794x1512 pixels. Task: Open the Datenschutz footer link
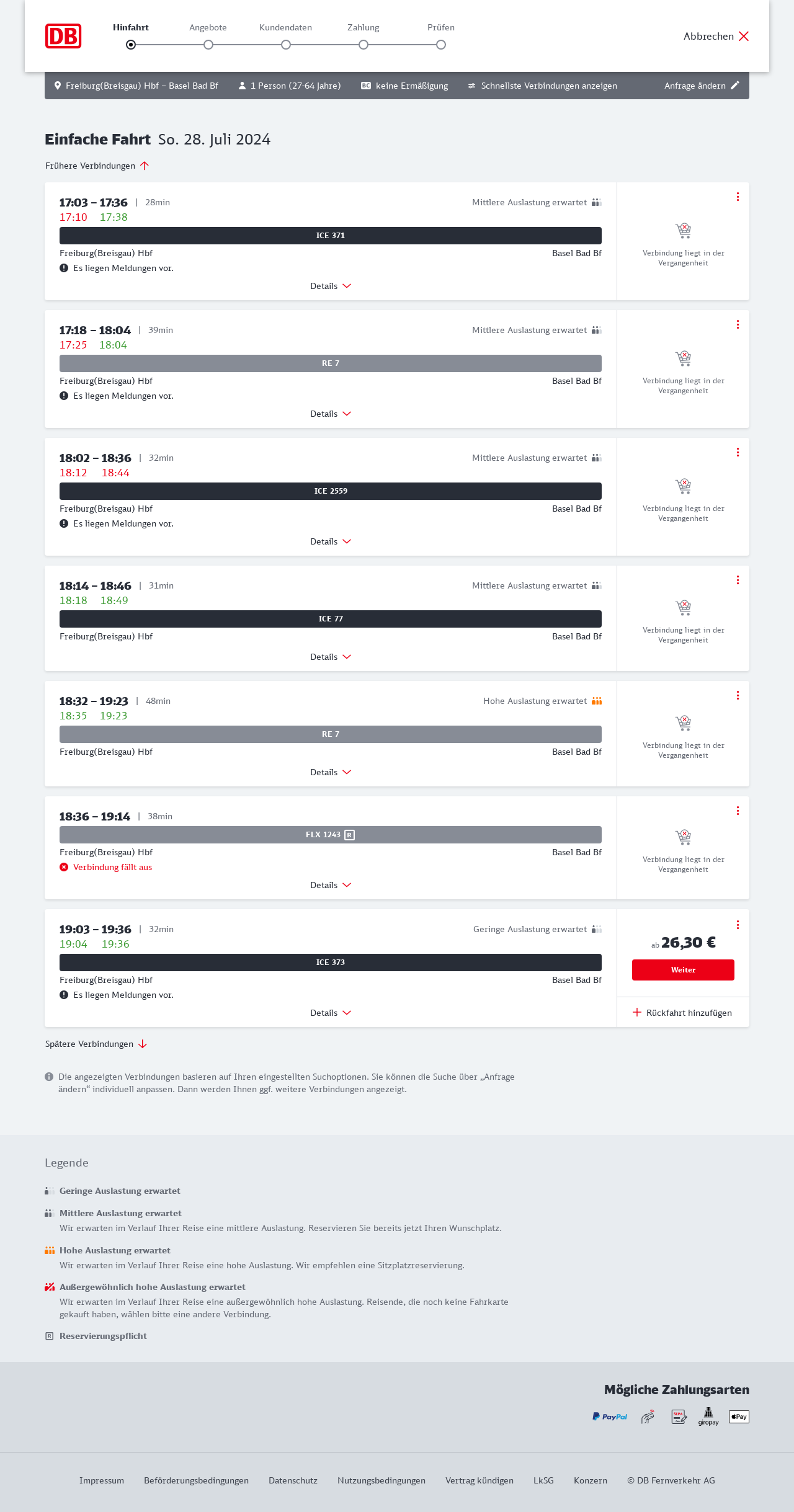[x=293, y=1480]
